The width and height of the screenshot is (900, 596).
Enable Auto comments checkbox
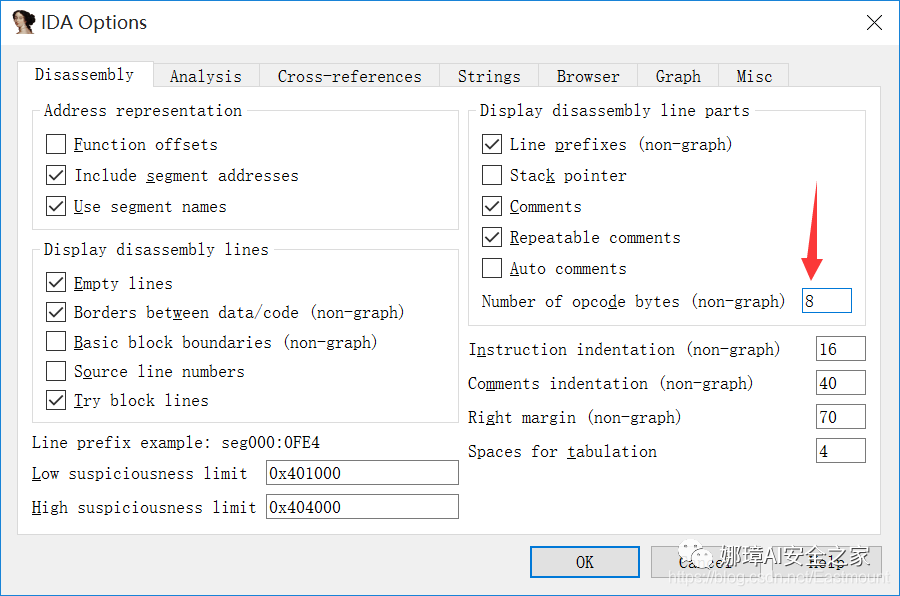click(492, 268)
